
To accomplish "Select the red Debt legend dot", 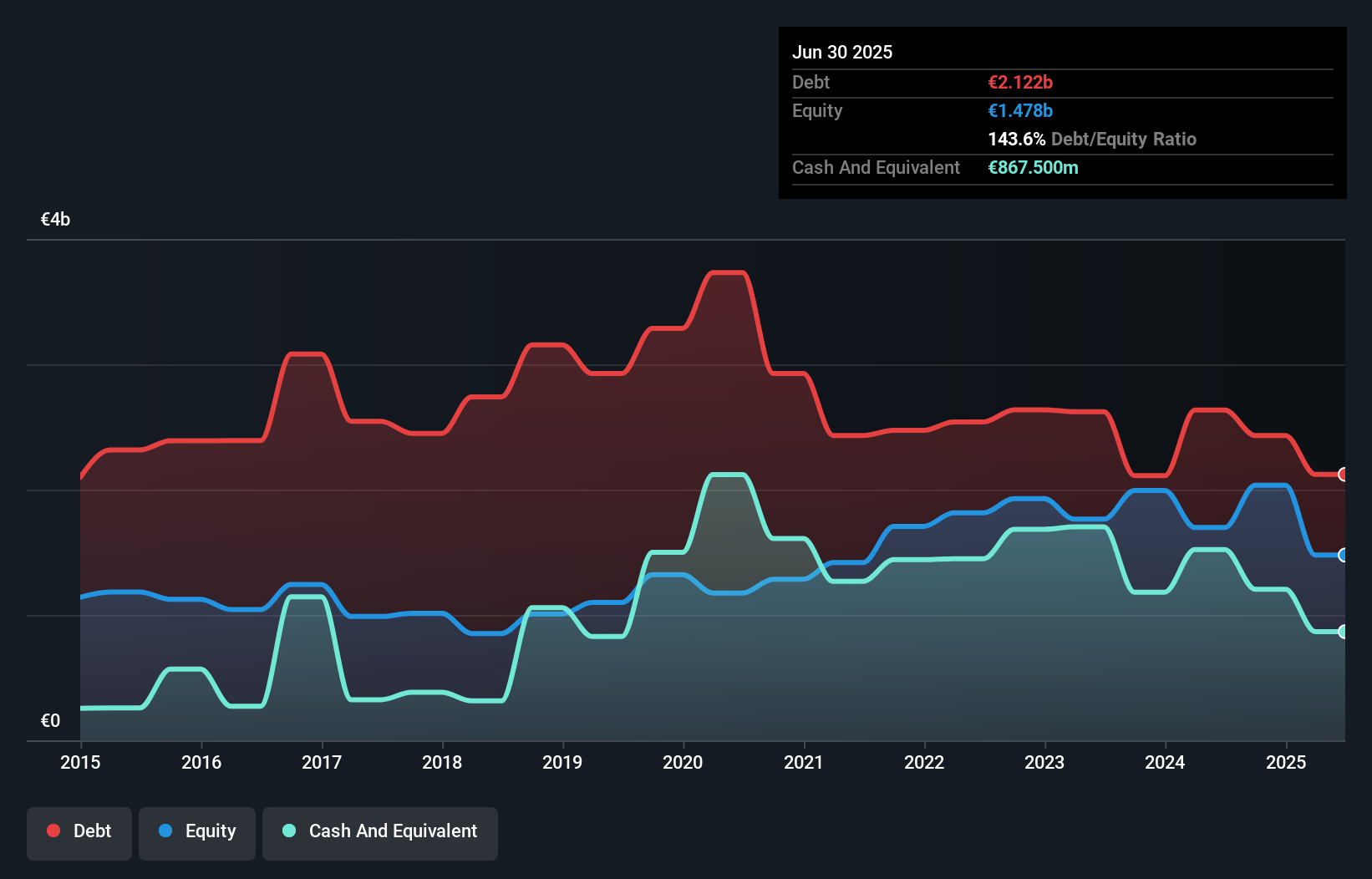I will [53, 831].
